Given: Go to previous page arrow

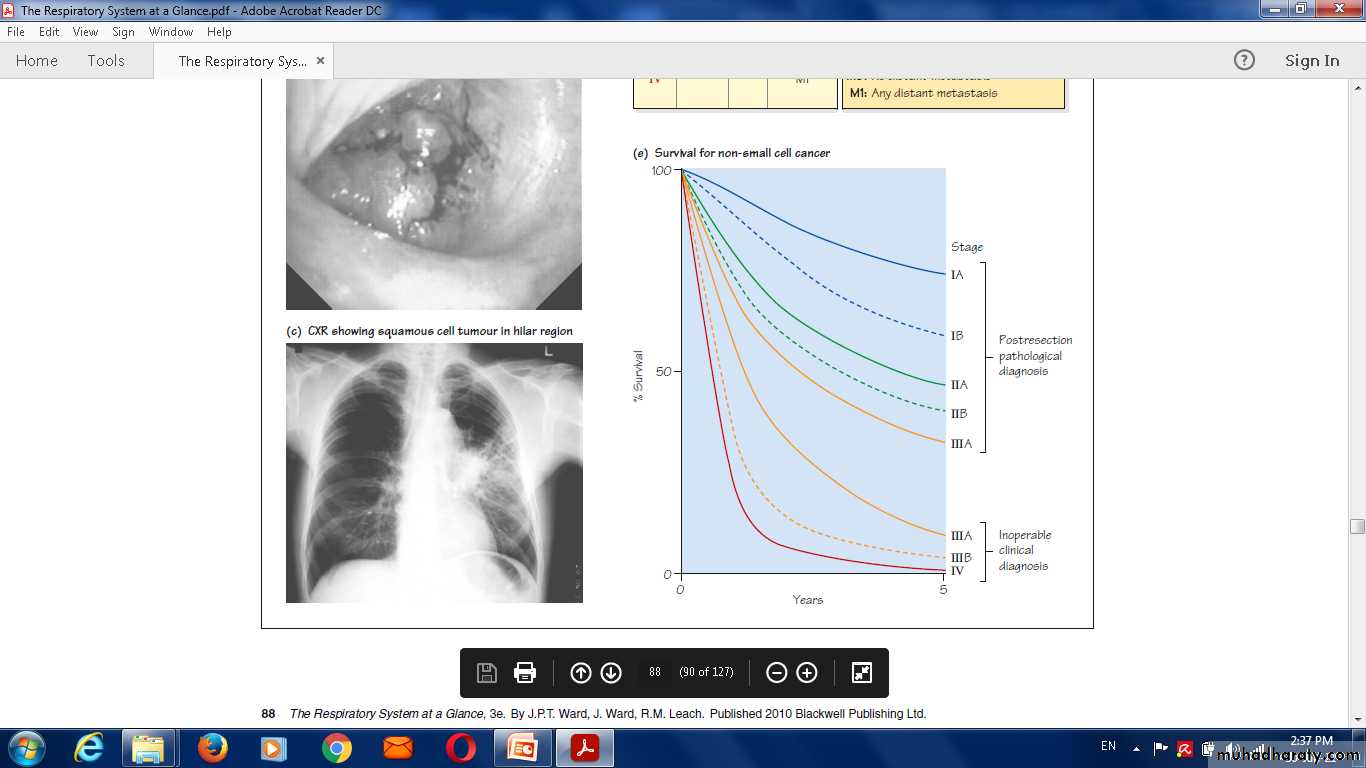Looking at the screenshot, I should click(581, 673).
